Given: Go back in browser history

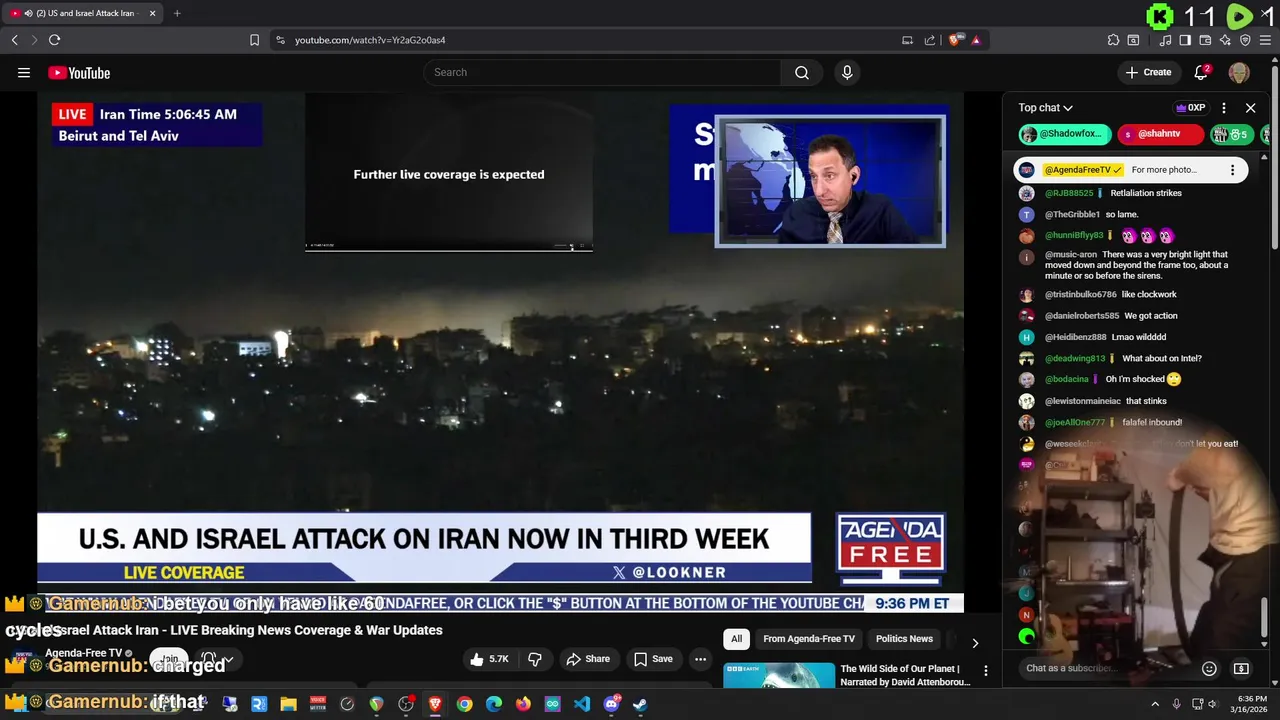Looking at the screenshot, I should pos(14,40).
